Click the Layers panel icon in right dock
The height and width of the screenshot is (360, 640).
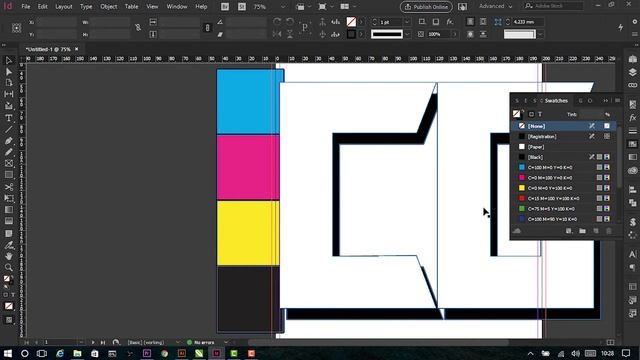(633, 72)
